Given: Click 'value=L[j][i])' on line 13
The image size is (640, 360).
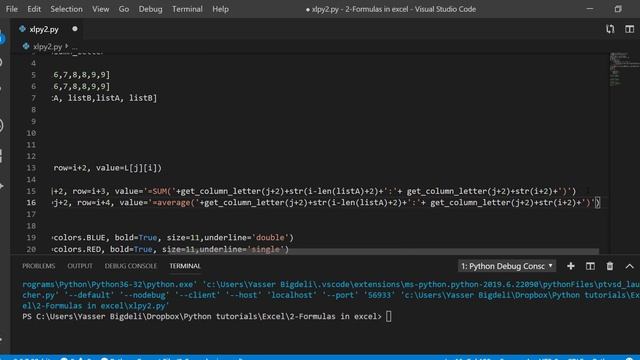Looking at the screenshot, I should (x=129, y=168).
